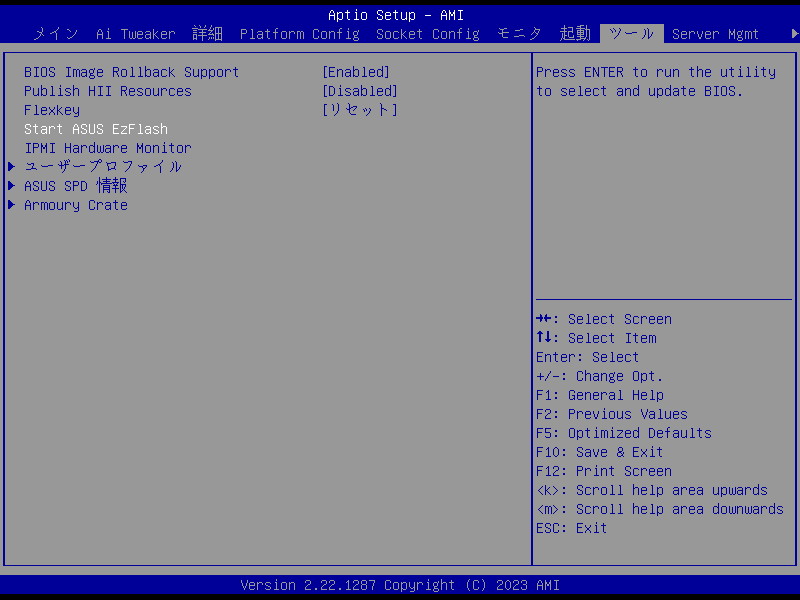Click the F12: Print Screen hint
Screen dimensions: 800x600
point(604,471)
